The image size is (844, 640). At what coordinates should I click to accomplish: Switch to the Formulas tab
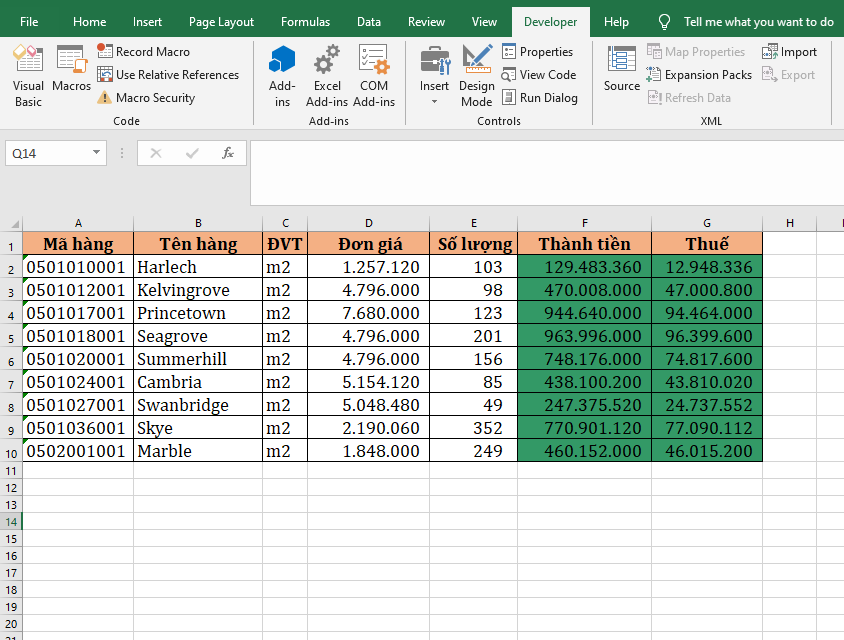[305, 22]
